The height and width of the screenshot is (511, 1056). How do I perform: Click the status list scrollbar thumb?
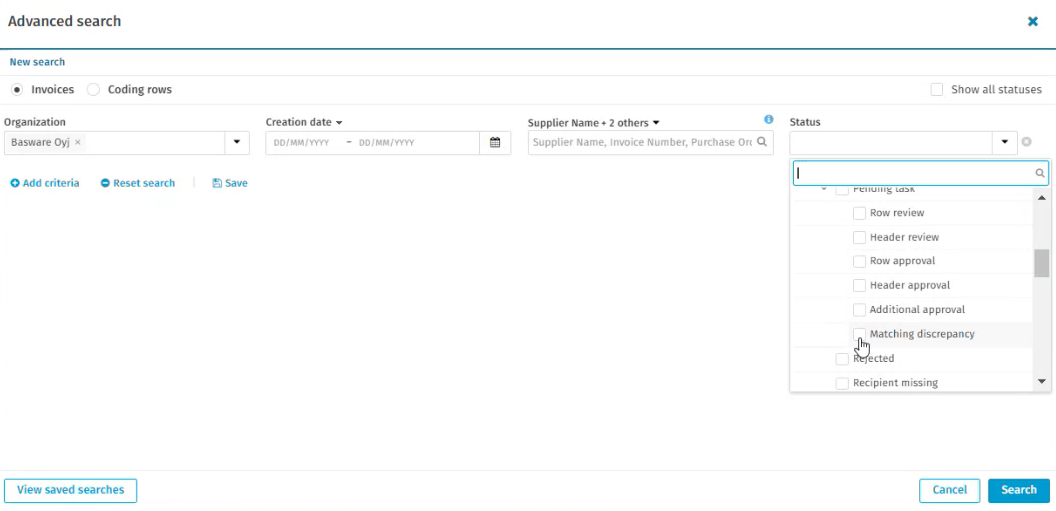pos(1041,263)
